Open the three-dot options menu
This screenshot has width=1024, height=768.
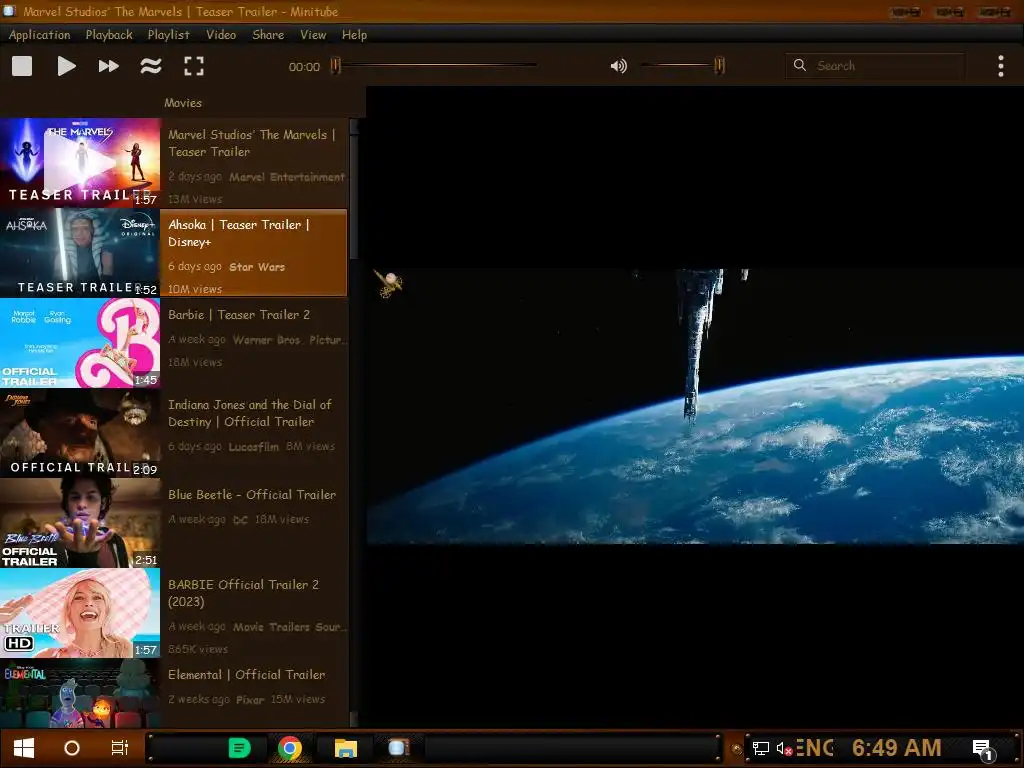(x=1000, y=66)
